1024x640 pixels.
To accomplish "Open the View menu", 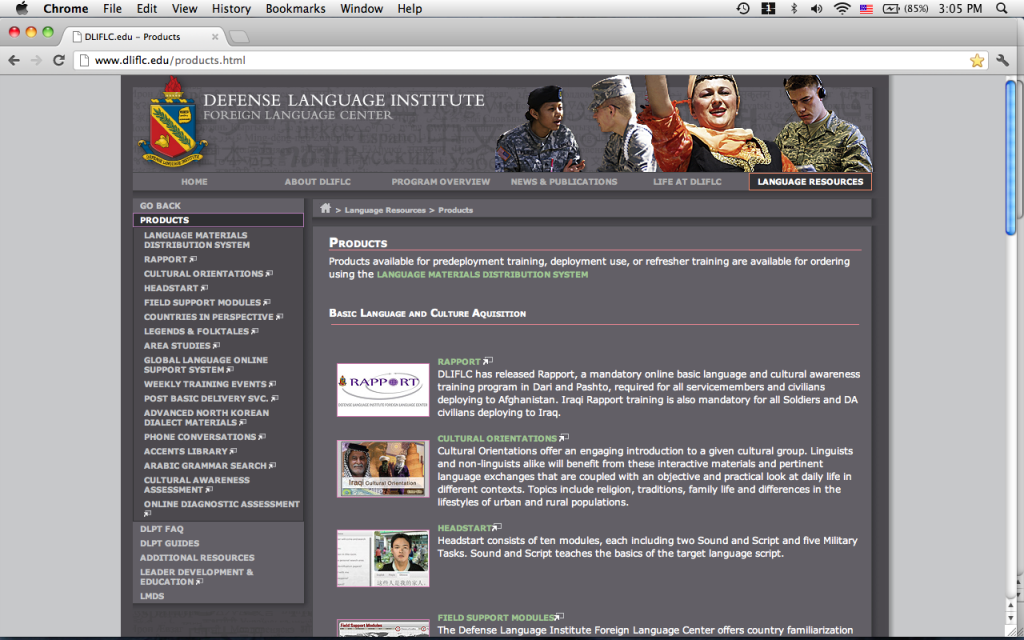I will click(x=184, y=8).
